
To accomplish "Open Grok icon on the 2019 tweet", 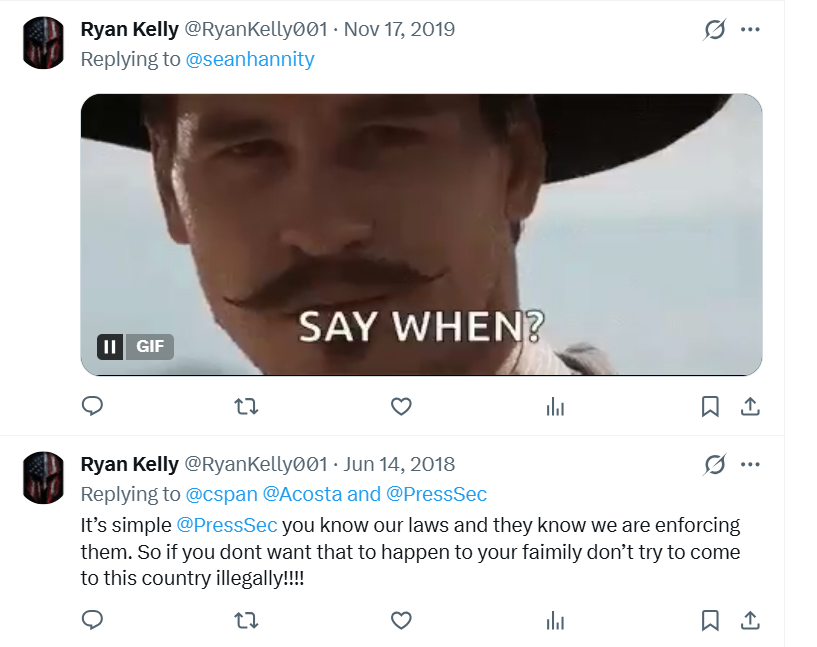I will [x=714, y=30].
